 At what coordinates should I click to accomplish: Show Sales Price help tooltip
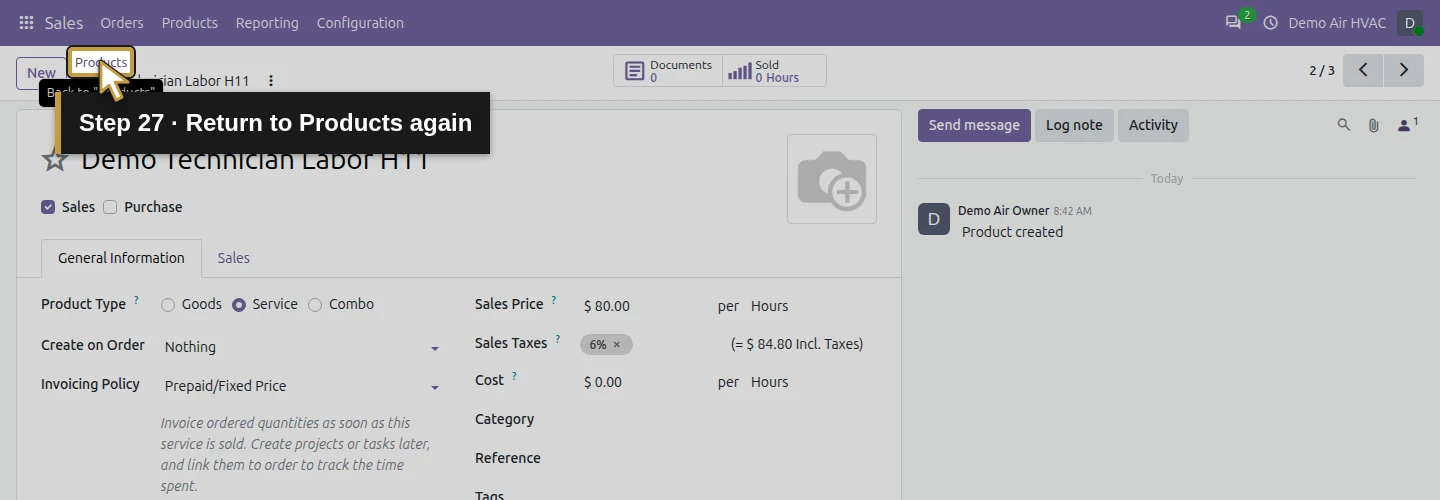(553, 300)
